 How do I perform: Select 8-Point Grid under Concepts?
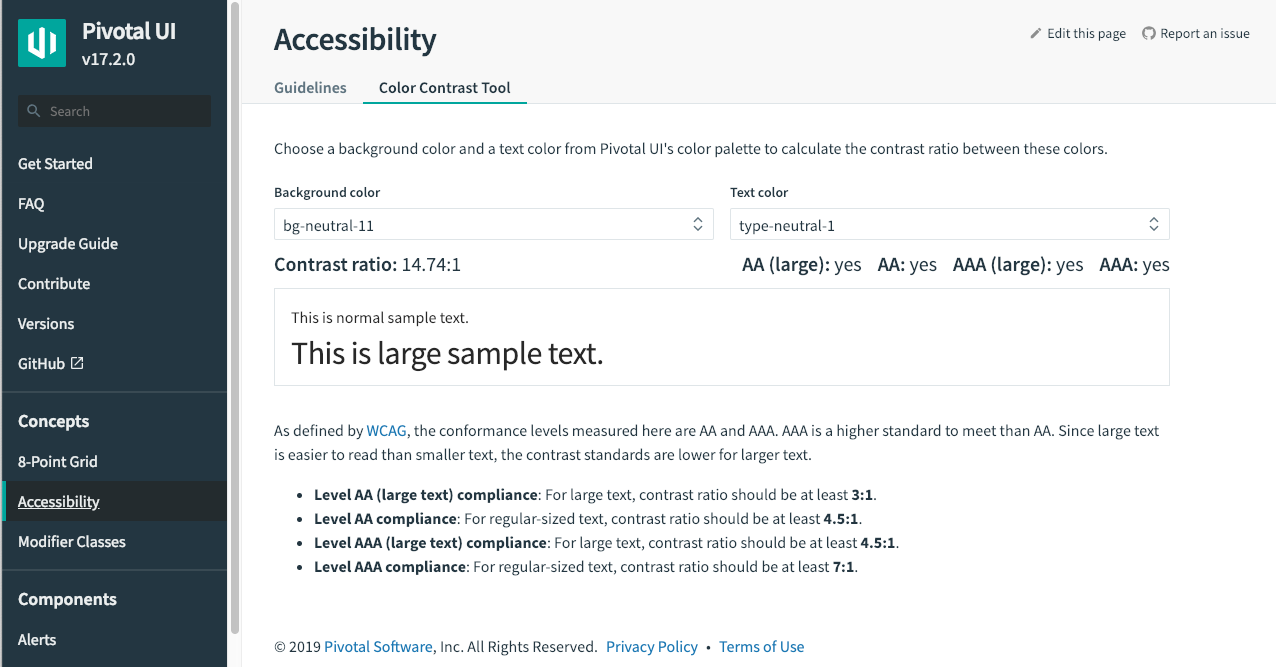pyautogui.click(x=58, y=461)
